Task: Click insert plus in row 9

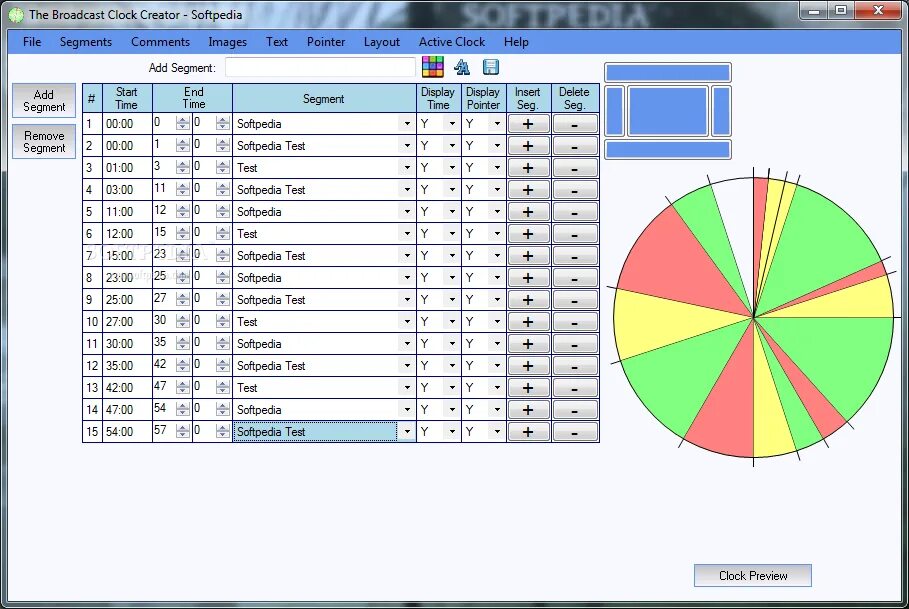Action: pyautogui.click(x=529, y=300)
